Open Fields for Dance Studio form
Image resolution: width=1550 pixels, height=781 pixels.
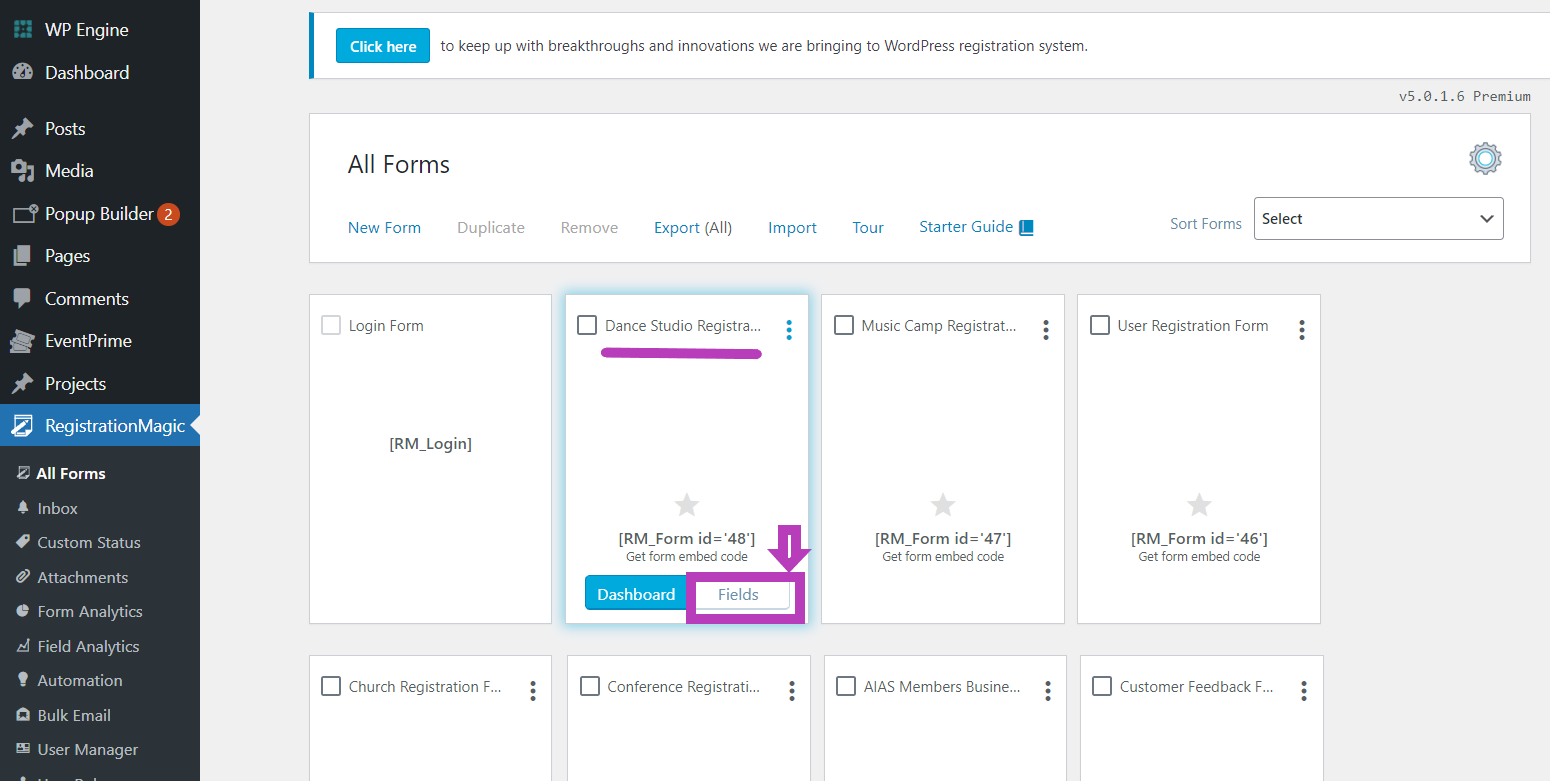(x=739, y=595)
